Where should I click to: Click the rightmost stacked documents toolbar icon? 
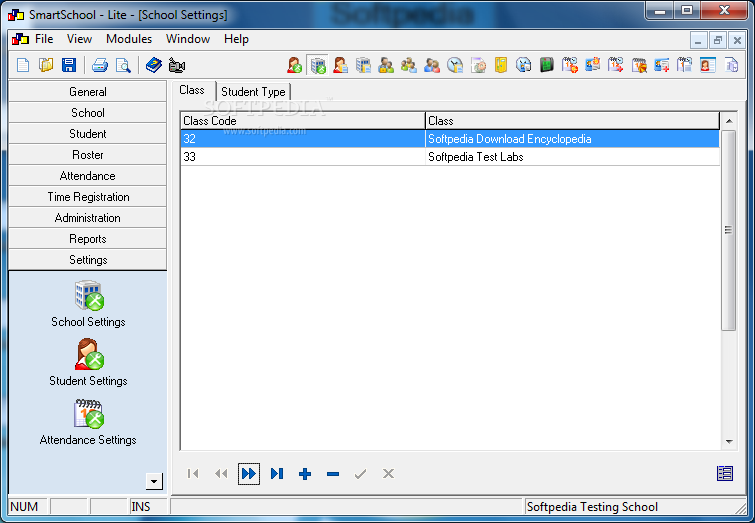pos(731,65)
